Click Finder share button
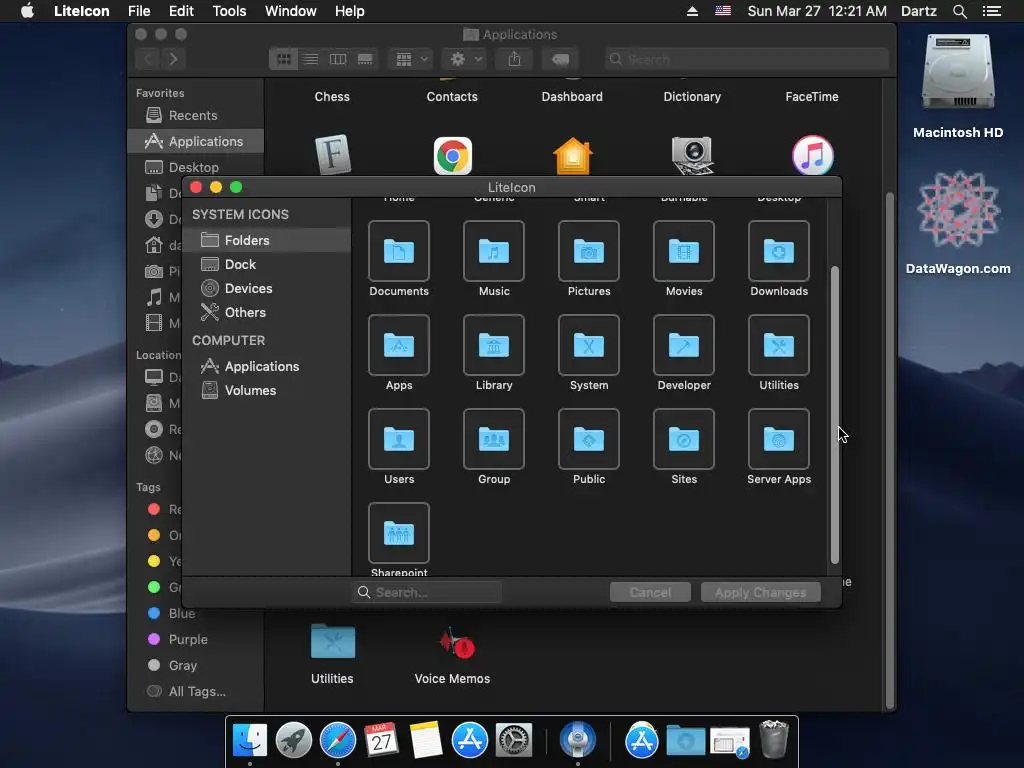The width and height of the screenshot is (1024, 768). tap(515, 59)
